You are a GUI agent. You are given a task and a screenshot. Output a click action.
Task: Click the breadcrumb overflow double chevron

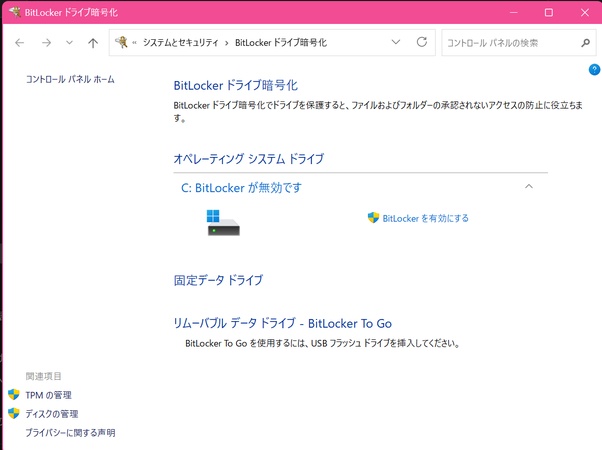point(134,43)
